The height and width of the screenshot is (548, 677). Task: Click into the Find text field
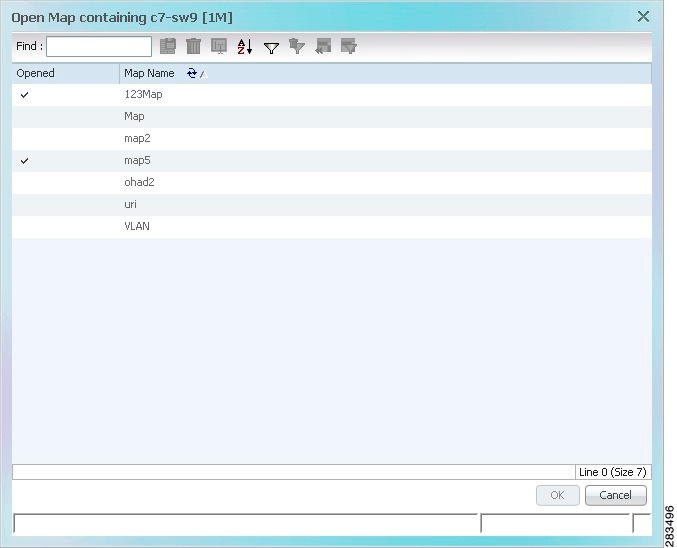coord(99,46)
